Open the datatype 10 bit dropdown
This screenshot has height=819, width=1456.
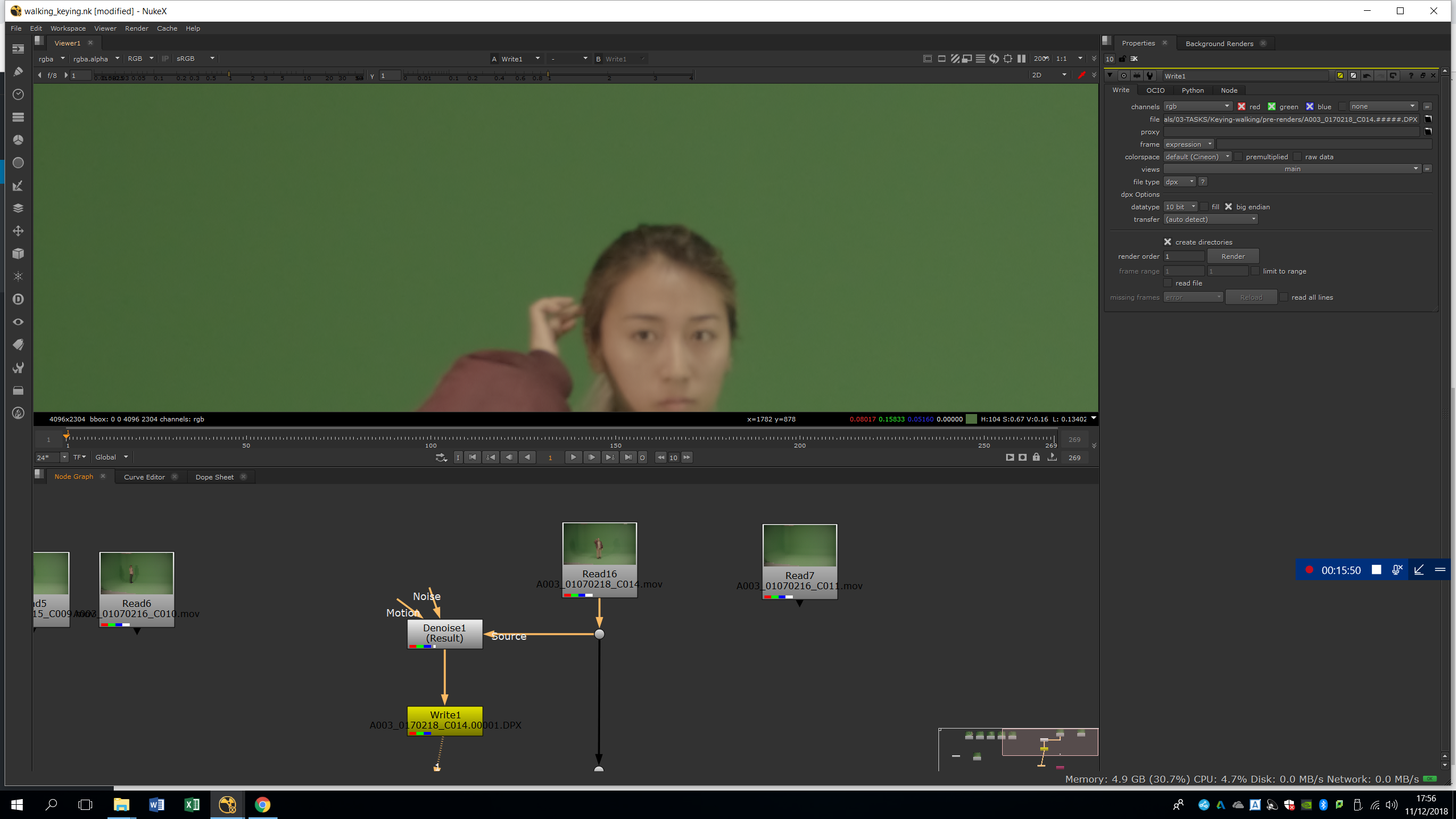click(x=1180, y=207)
